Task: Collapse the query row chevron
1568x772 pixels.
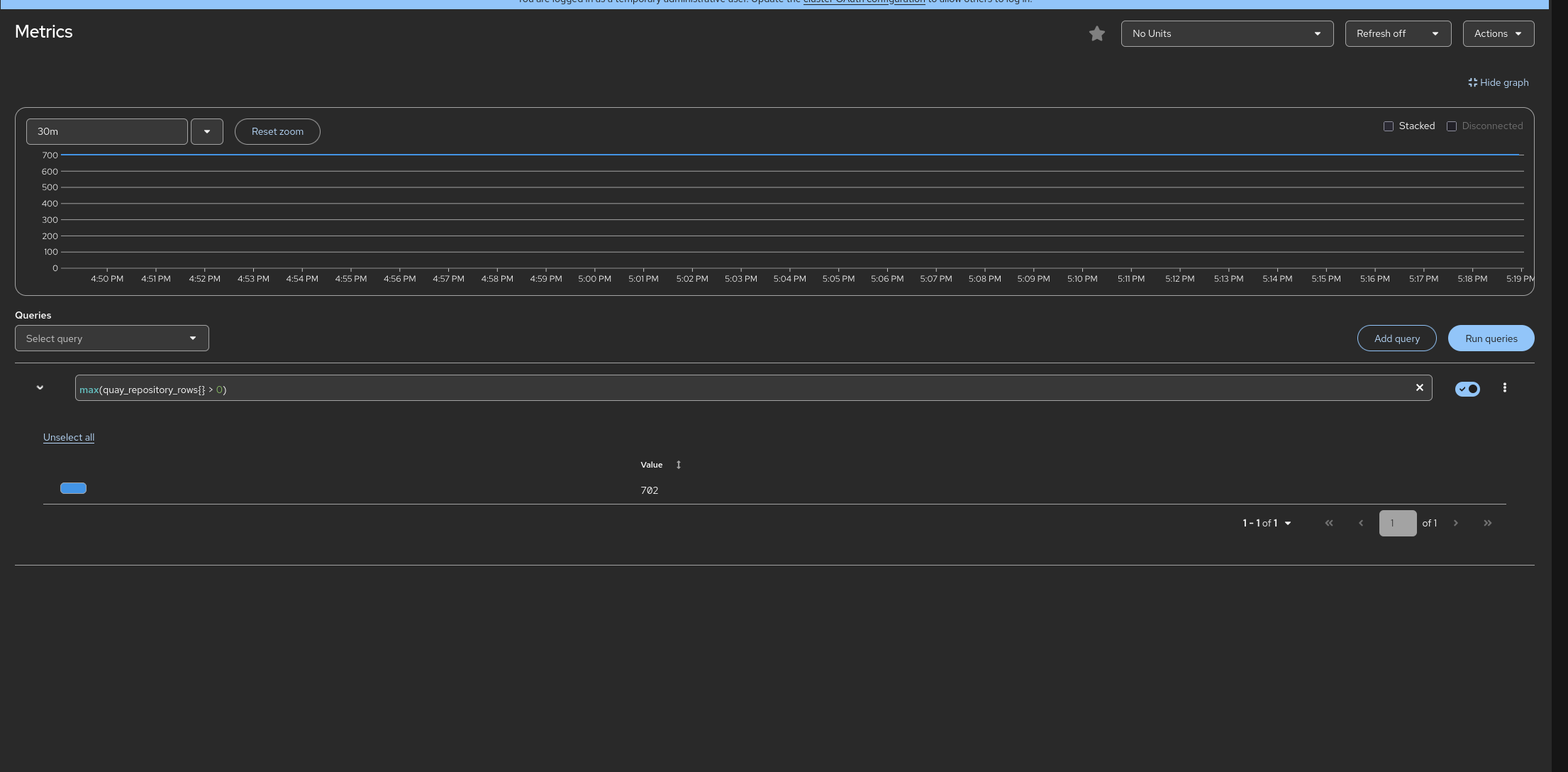Action: [x=40, y=387]
